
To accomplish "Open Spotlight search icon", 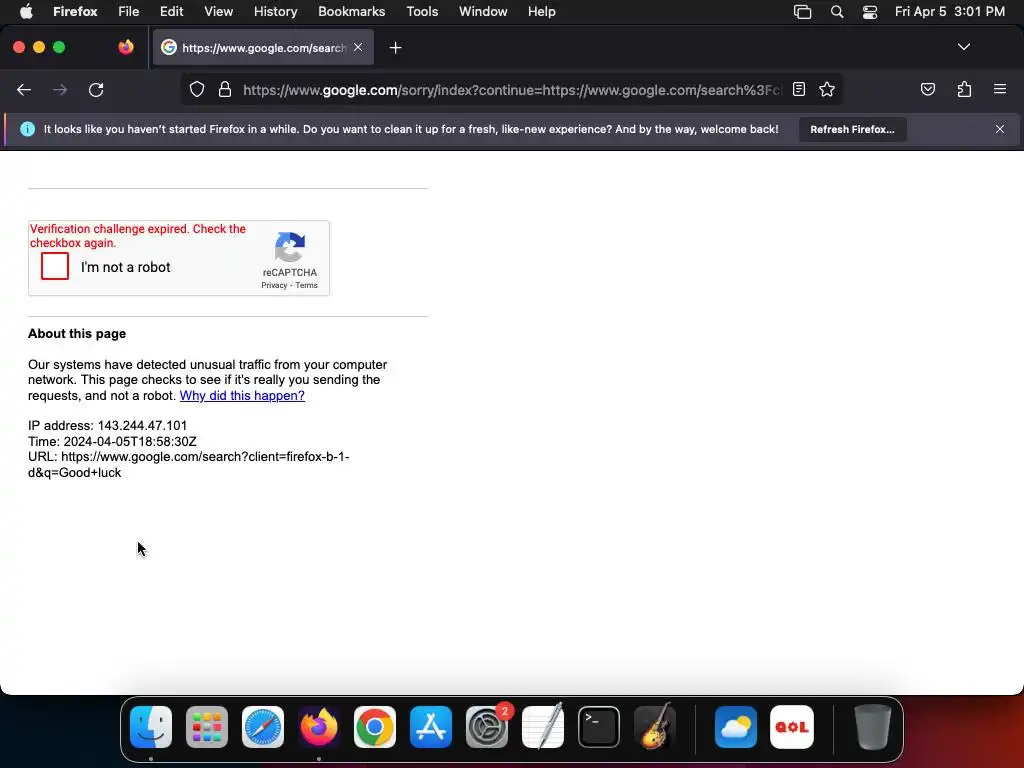I will tap(837, 12).
